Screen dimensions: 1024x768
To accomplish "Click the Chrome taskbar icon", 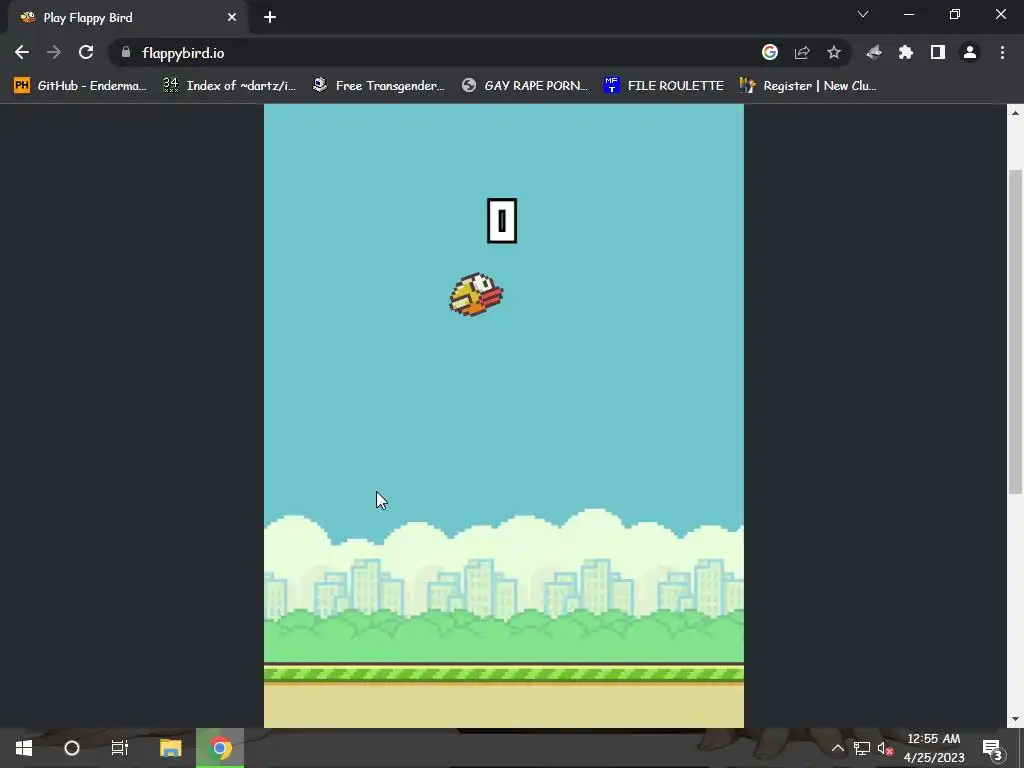I will [x=220, y=748].
